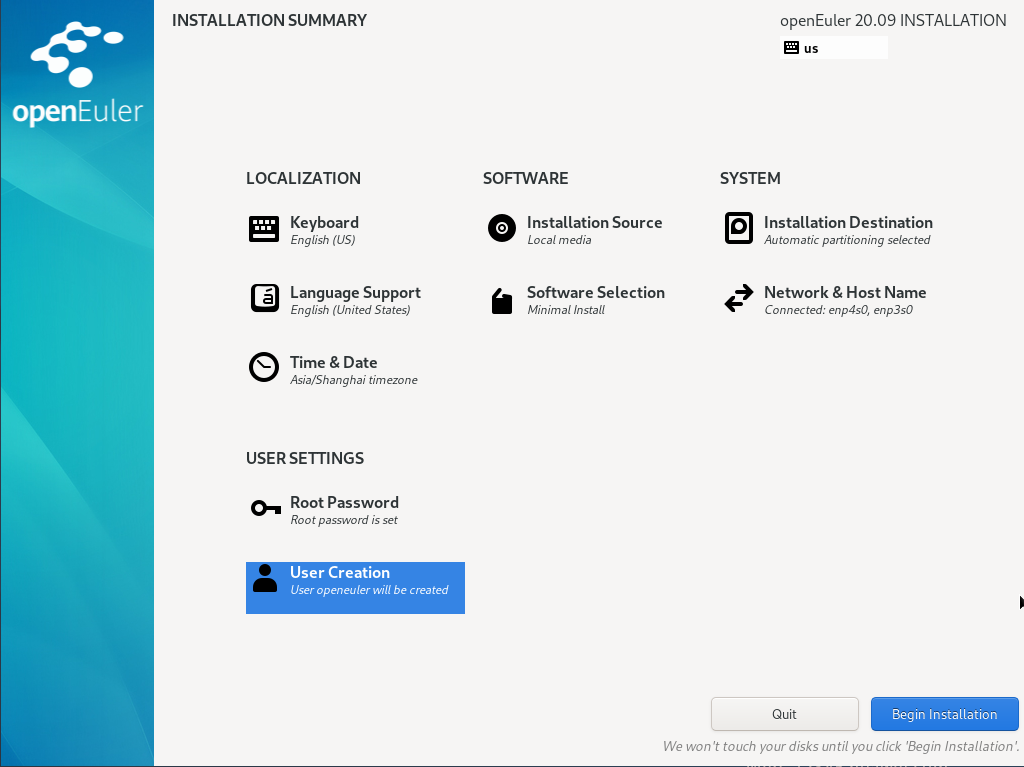
Task: Open Software Selection Minimal Install option
Action: [595, 301]
